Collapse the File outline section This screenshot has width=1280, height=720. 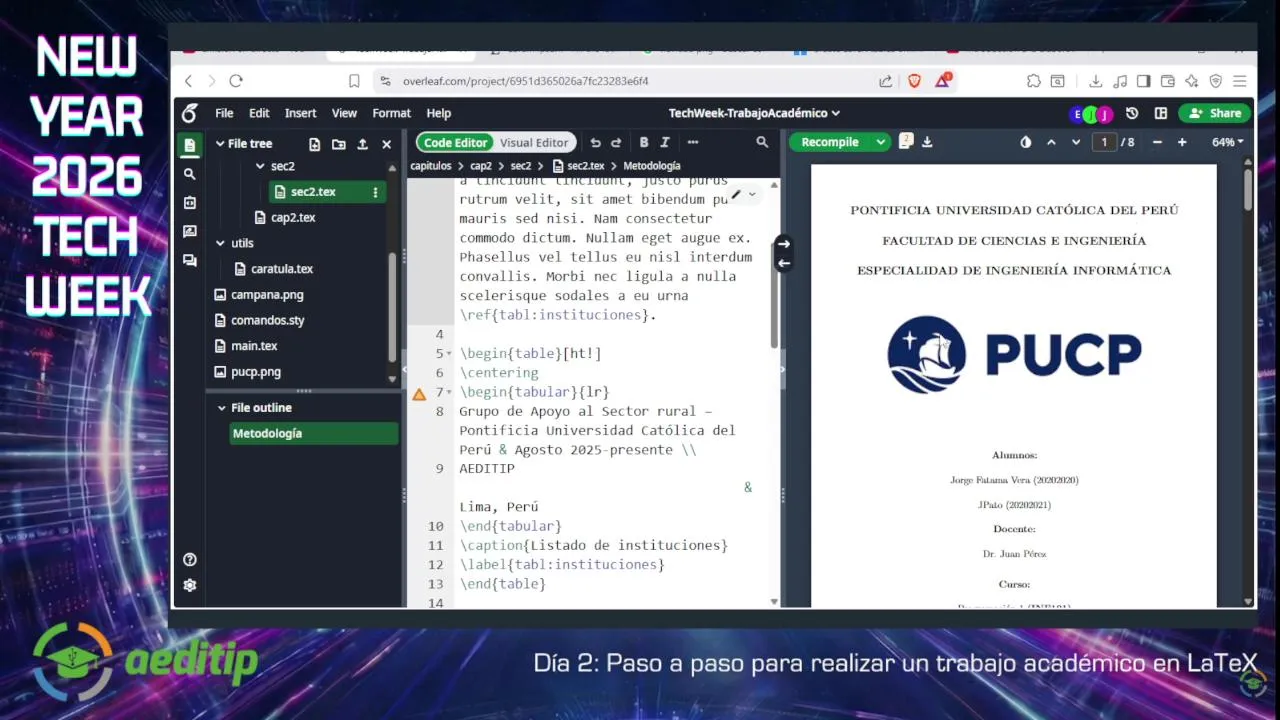pos(222,408)
